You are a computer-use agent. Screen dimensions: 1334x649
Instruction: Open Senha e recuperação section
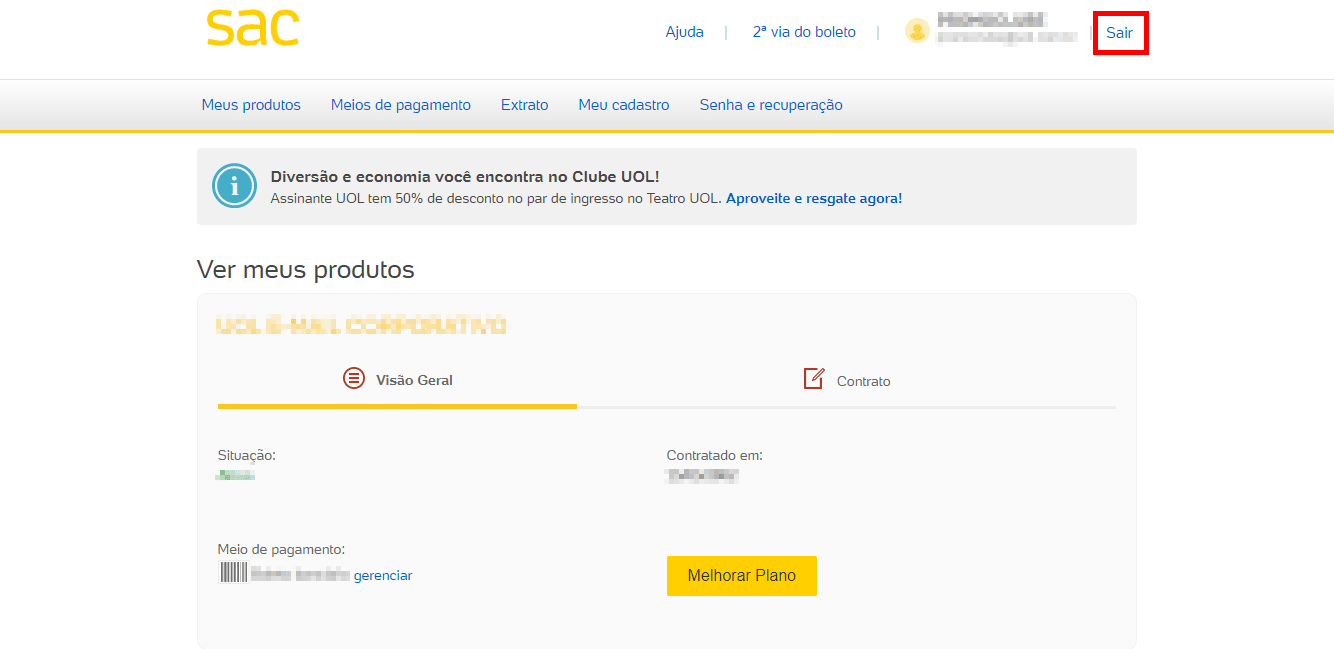(771, 105)
